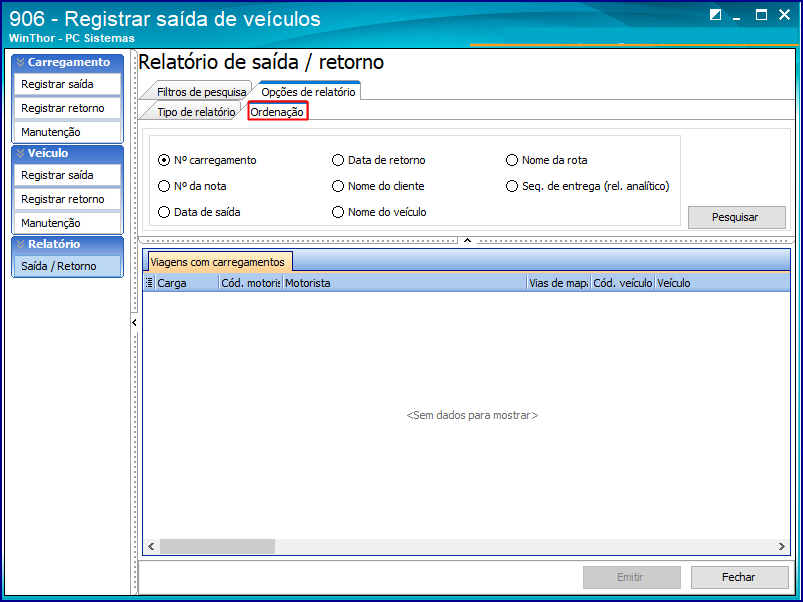Click the Fechar button
Image resolution: width=803 pixels, height=602 pixels.
pyautogui.click(x=739, y=577)
